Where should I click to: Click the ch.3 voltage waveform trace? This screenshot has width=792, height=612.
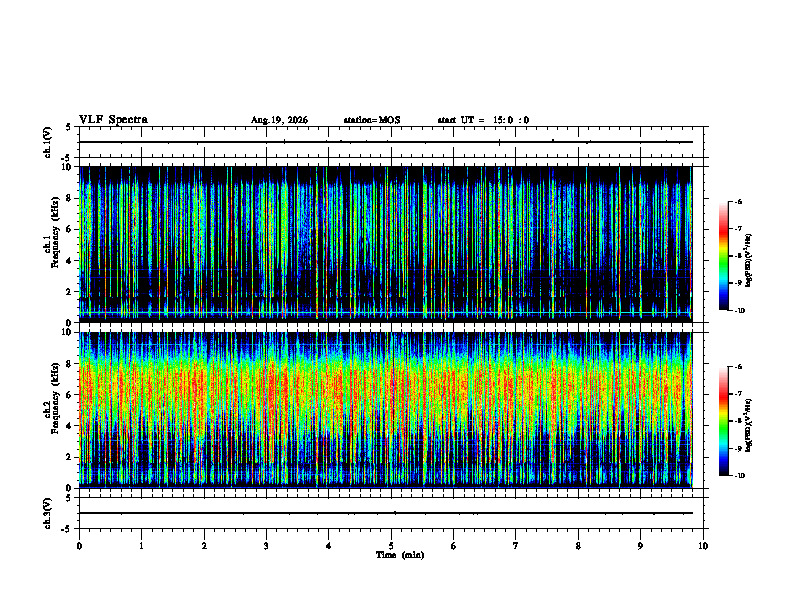386,513
